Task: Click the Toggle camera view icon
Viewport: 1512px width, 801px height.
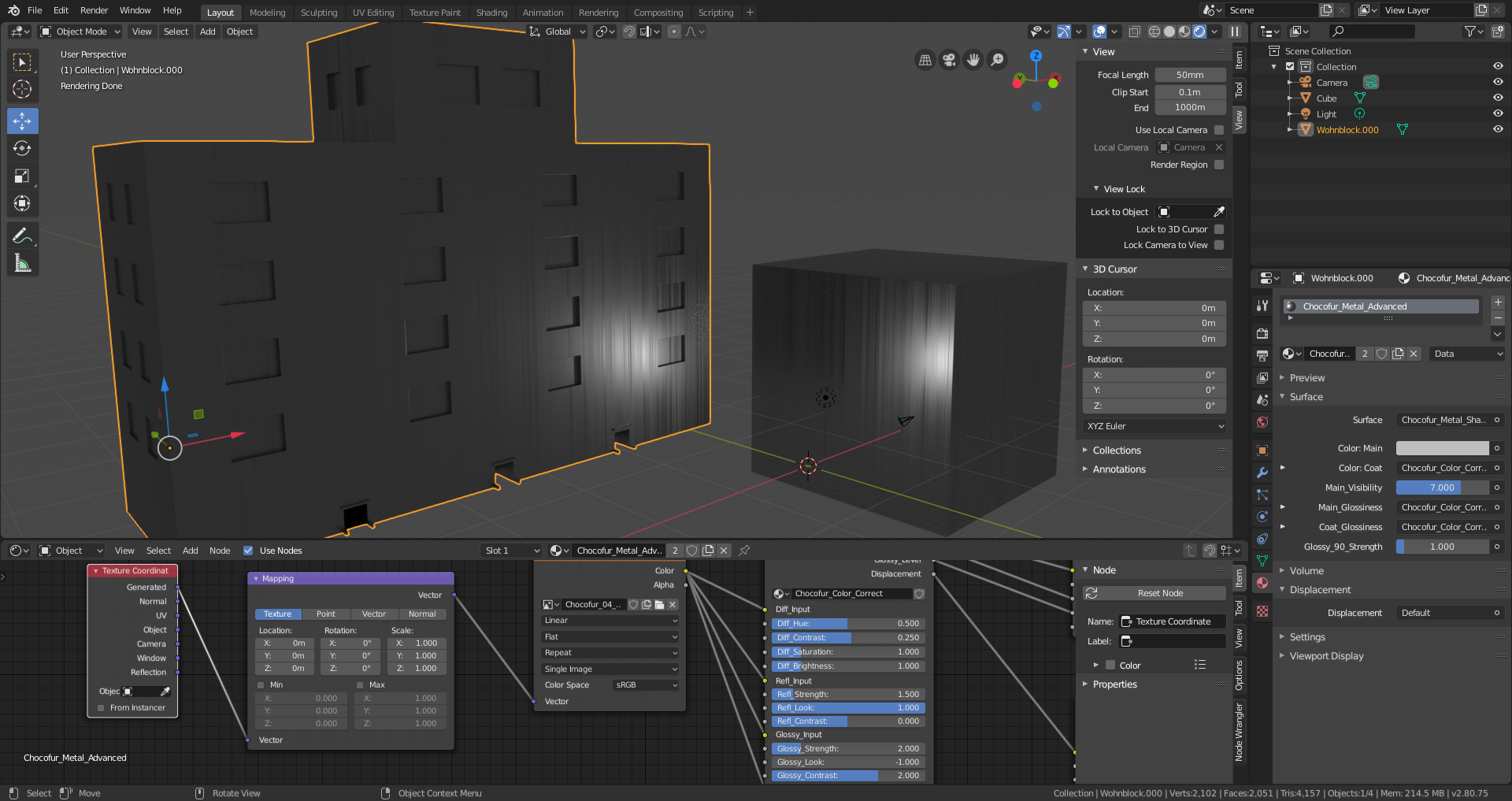Action: 949,60
